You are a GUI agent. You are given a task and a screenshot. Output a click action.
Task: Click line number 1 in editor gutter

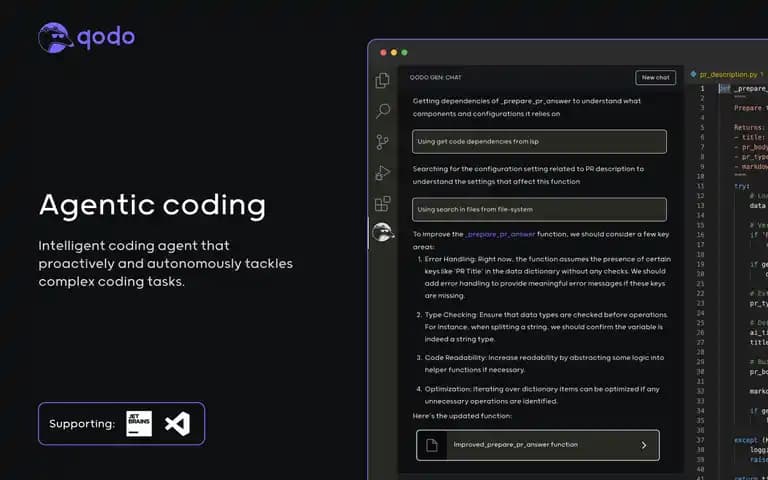coord(702,89)
